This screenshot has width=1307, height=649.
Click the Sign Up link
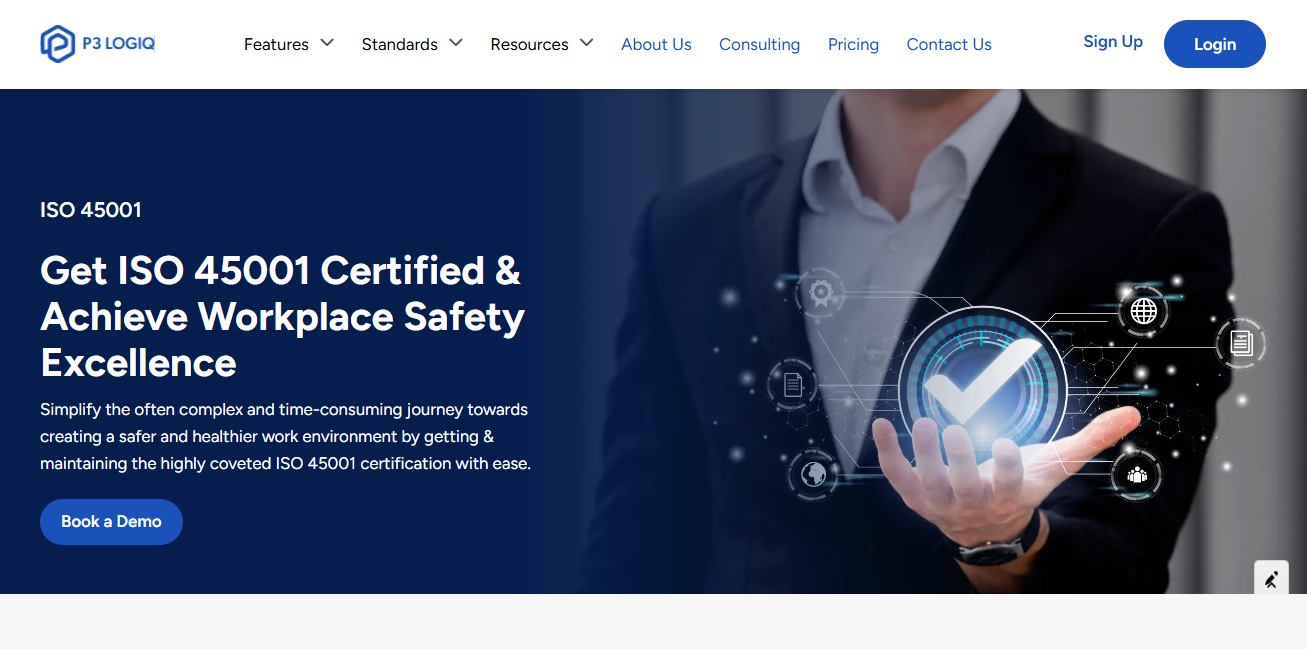pyautogui.click(x=1113, y=41)
